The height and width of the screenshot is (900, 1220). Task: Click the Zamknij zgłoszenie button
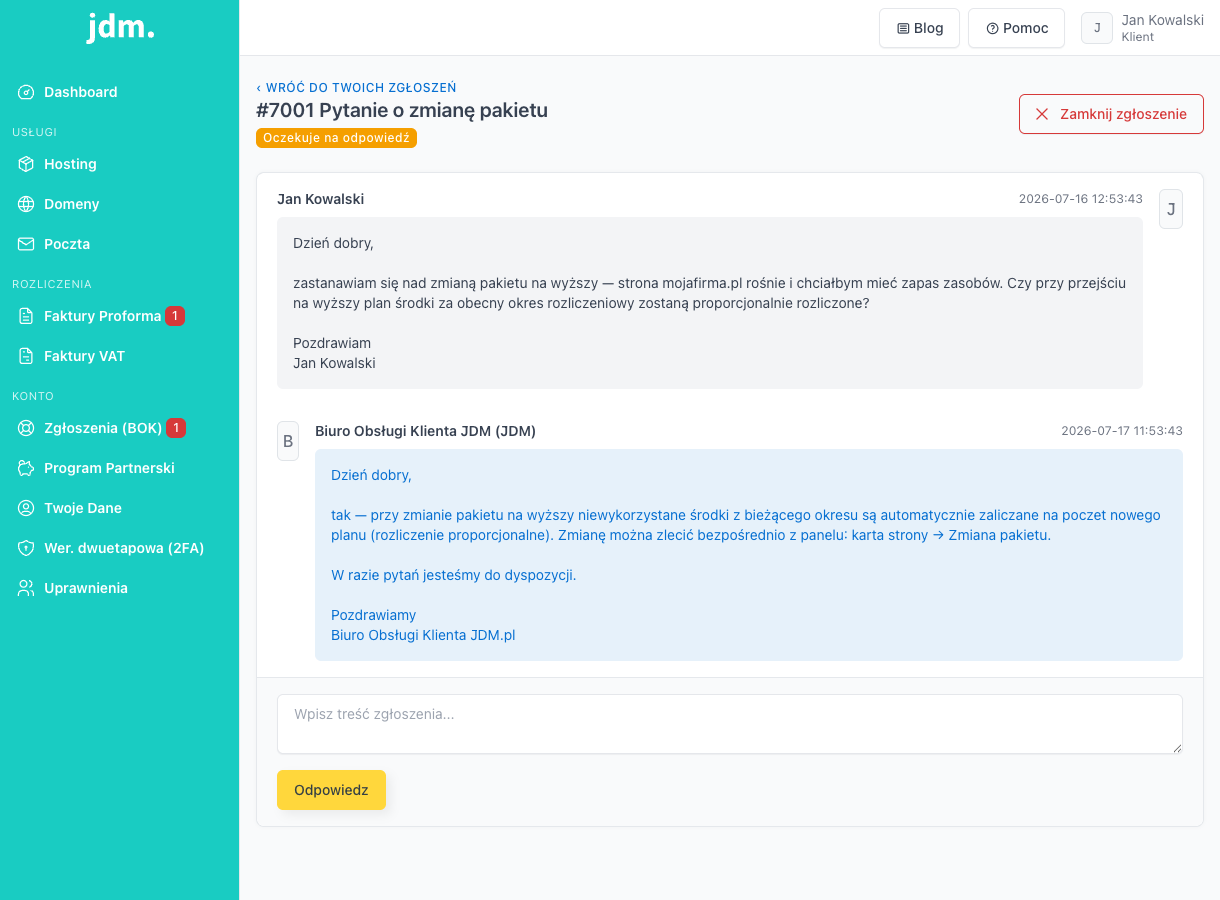pyautogui.click(x=1111, y=114)
